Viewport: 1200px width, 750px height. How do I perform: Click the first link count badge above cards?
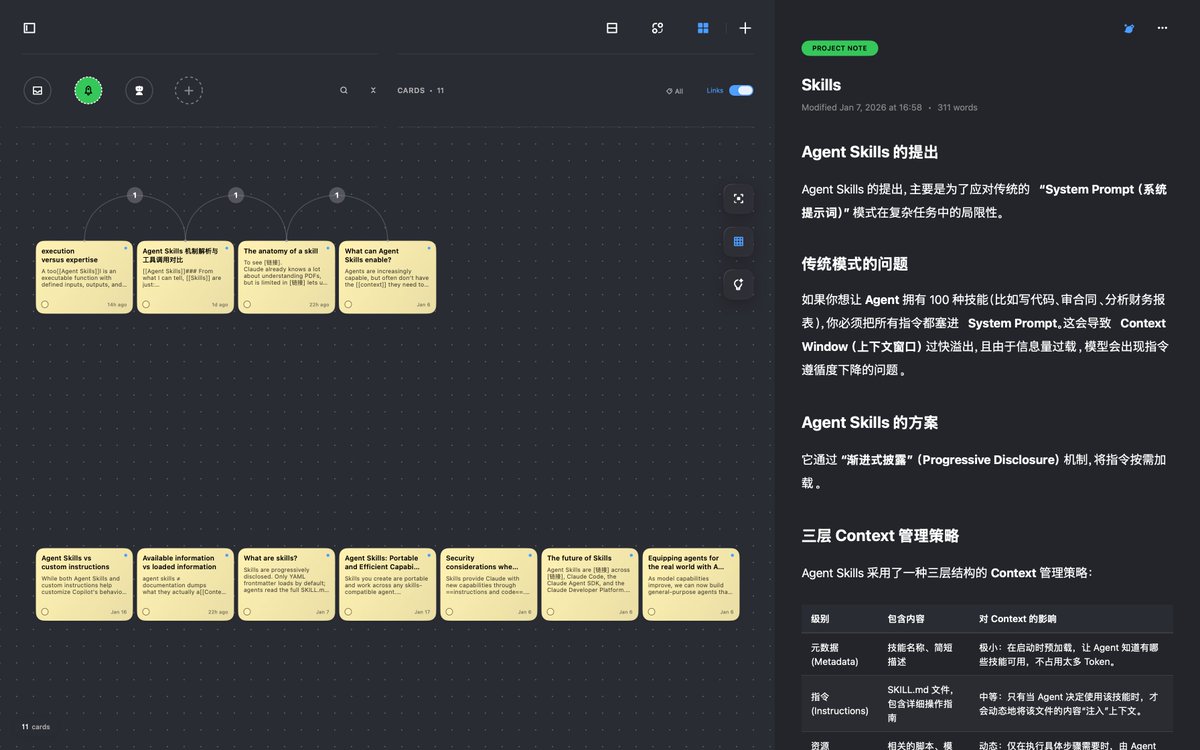[x=135, y=195]
